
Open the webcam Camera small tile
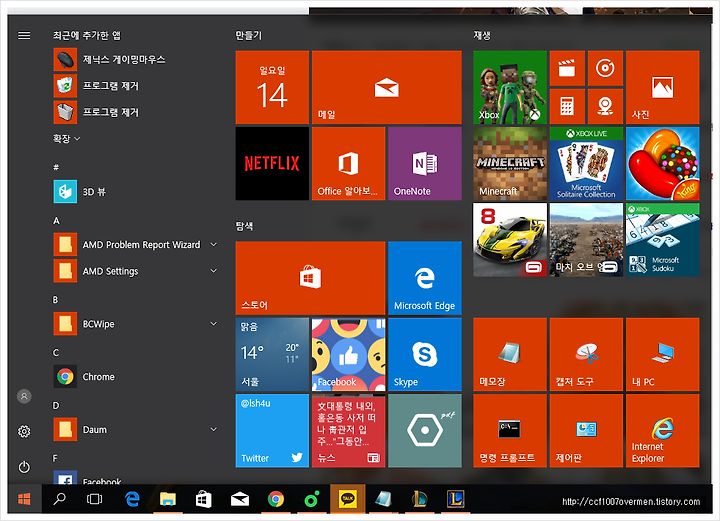click(x=605, y=106)
